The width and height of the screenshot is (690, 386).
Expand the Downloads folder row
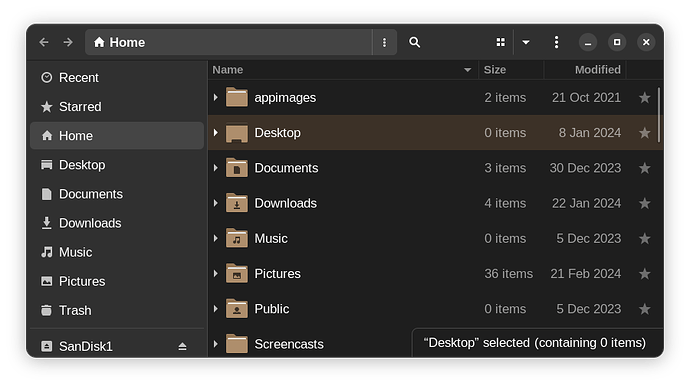click(x=216, y=203)
